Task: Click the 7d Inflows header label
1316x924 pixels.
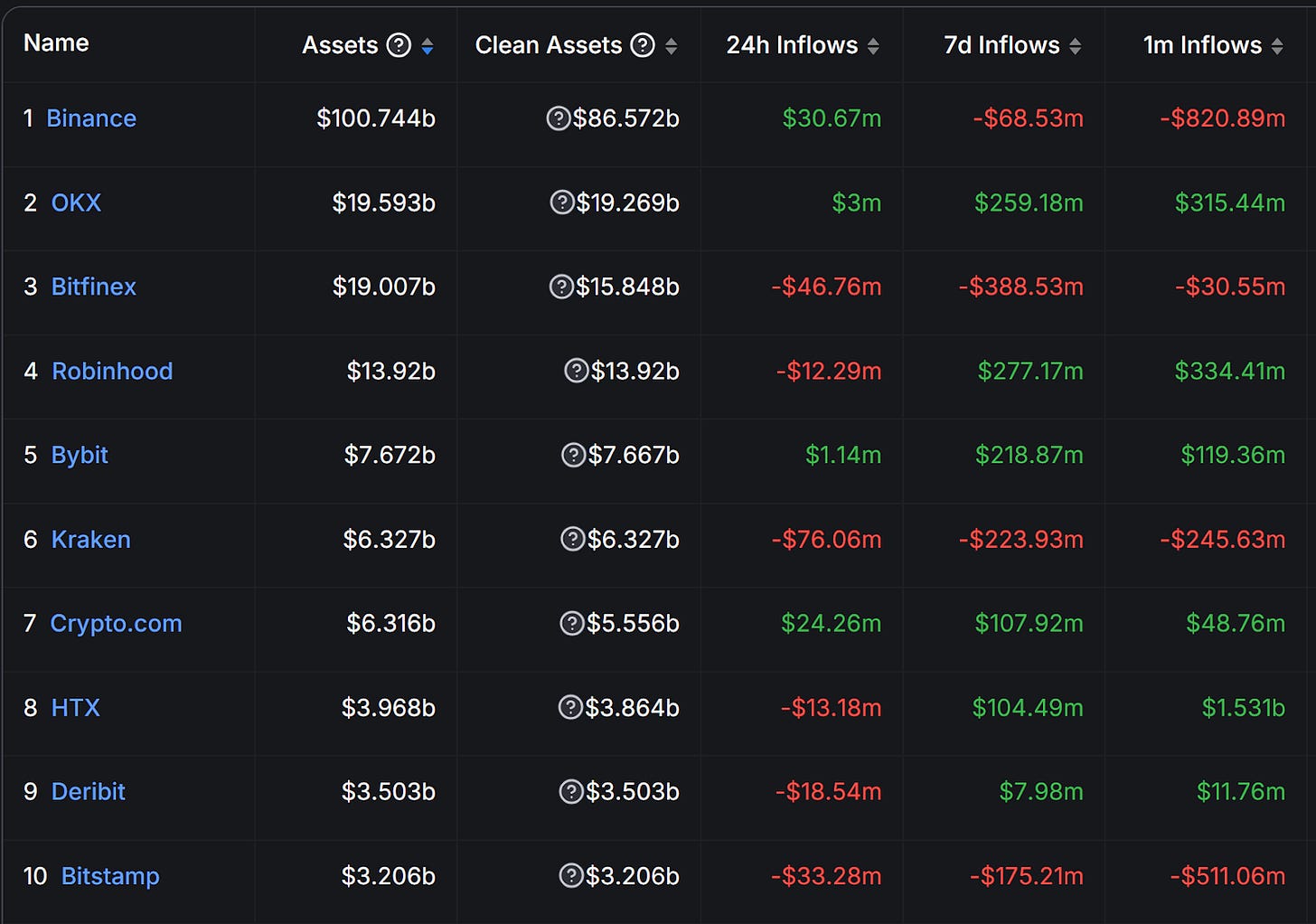Action: [x=1001, y=45]
